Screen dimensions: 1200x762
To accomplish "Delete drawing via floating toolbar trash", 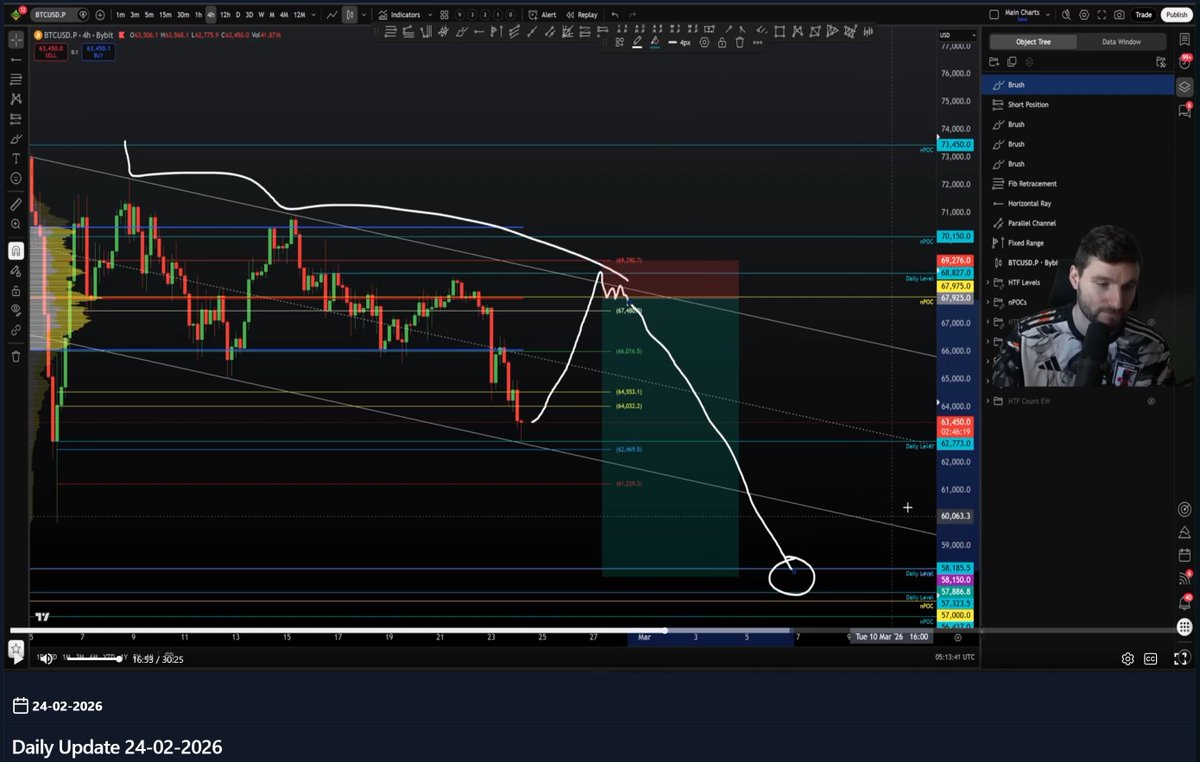I will click(x=740, y=43).
